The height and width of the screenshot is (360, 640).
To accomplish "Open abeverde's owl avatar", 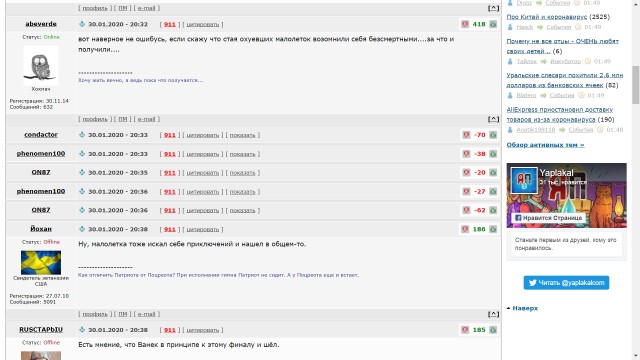I will [x=41, y=65].
